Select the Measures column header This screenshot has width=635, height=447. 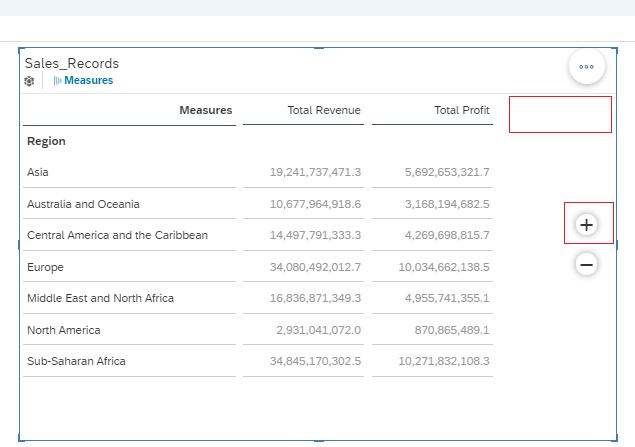[x=206, y=110]
